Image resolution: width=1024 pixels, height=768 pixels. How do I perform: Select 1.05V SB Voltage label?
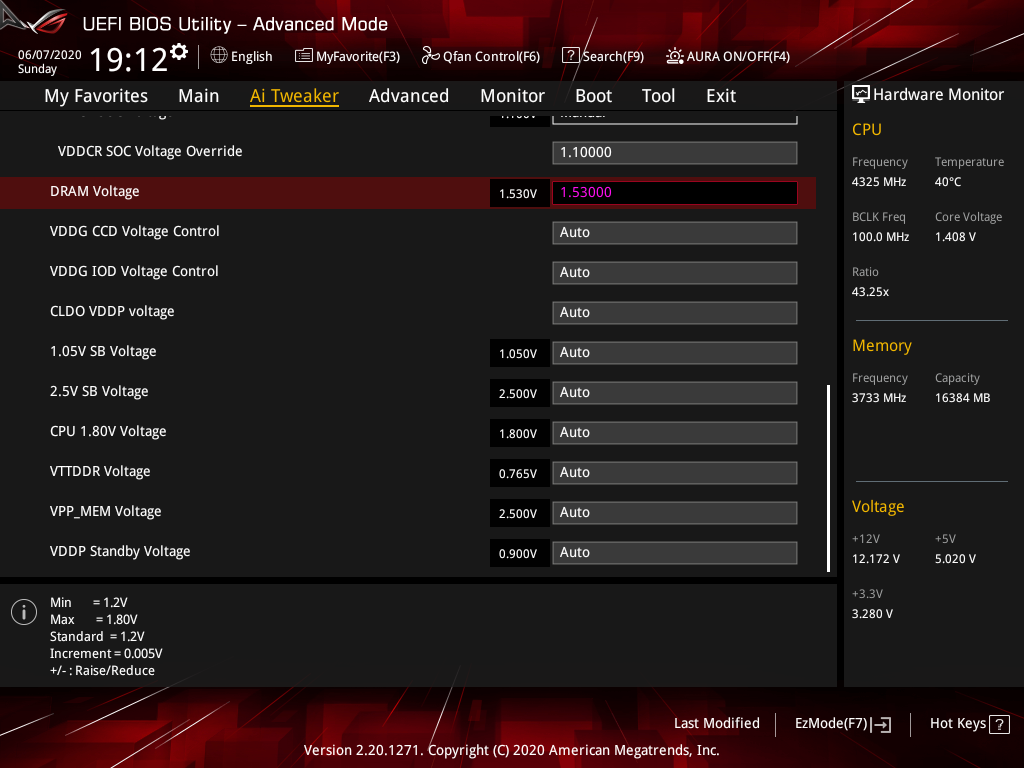103,351
